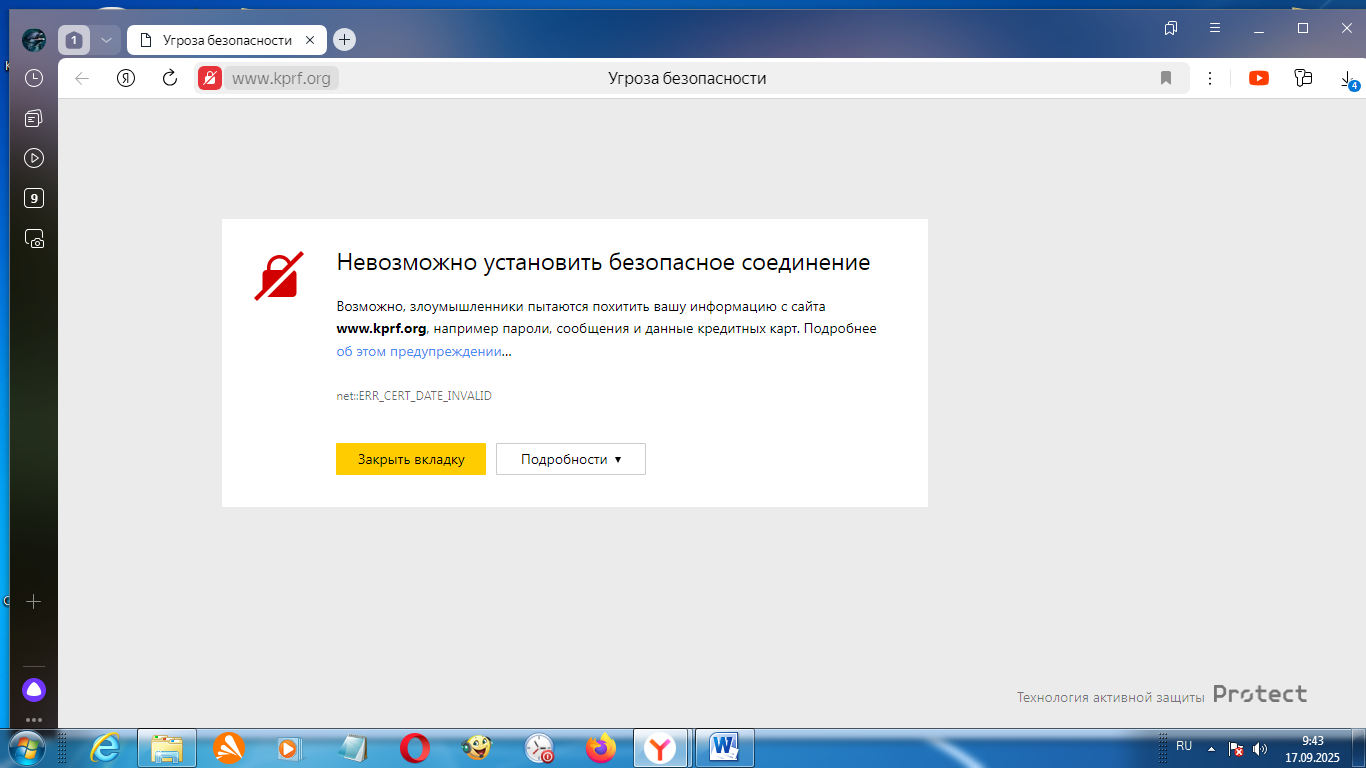Open browsing history in sidebar
Image resolution: width=1366 pixels, height=768 pixels.
tap(34, 78)
